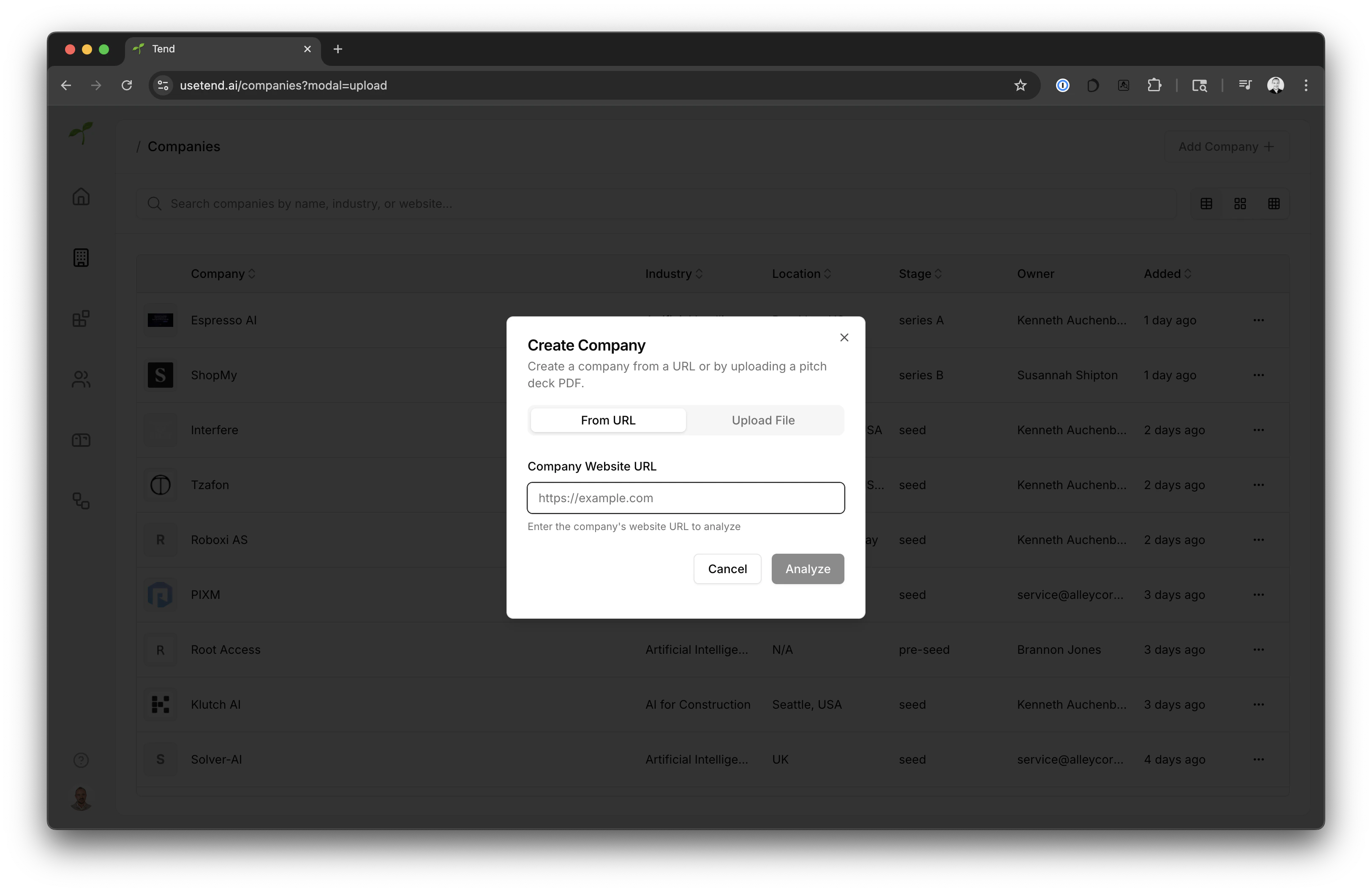Switch to table view layout
Image resolution: width=1372 pixels, height=892 pixels.
tap(1206, 204)
